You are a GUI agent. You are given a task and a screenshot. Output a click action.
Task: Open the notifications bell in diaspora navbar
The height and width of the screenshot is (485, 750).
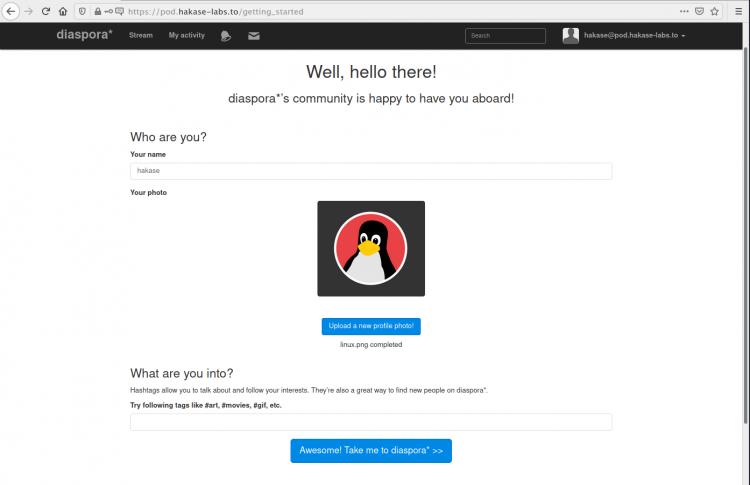pyautogui.click(x=226, y=36)
